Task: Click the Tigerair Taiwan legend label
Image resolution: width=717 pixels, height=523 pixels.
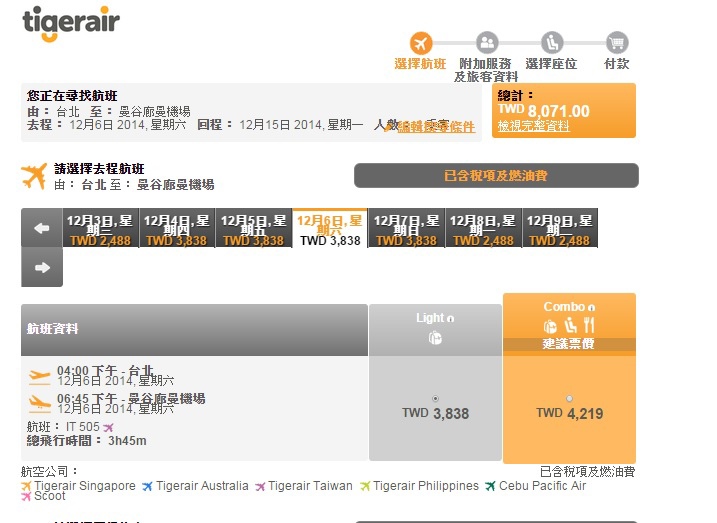Action: [310, 486]
